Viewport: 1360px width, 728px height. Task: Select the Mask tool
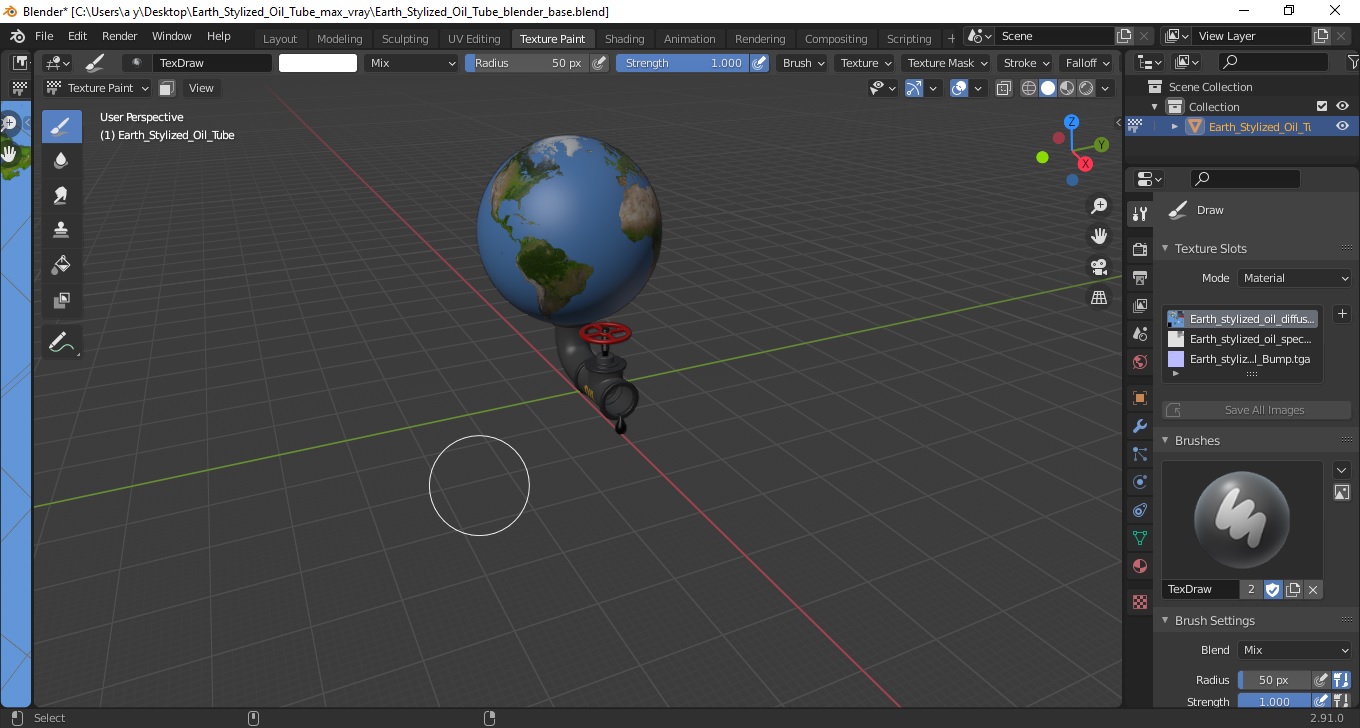(x=61, y=298)
